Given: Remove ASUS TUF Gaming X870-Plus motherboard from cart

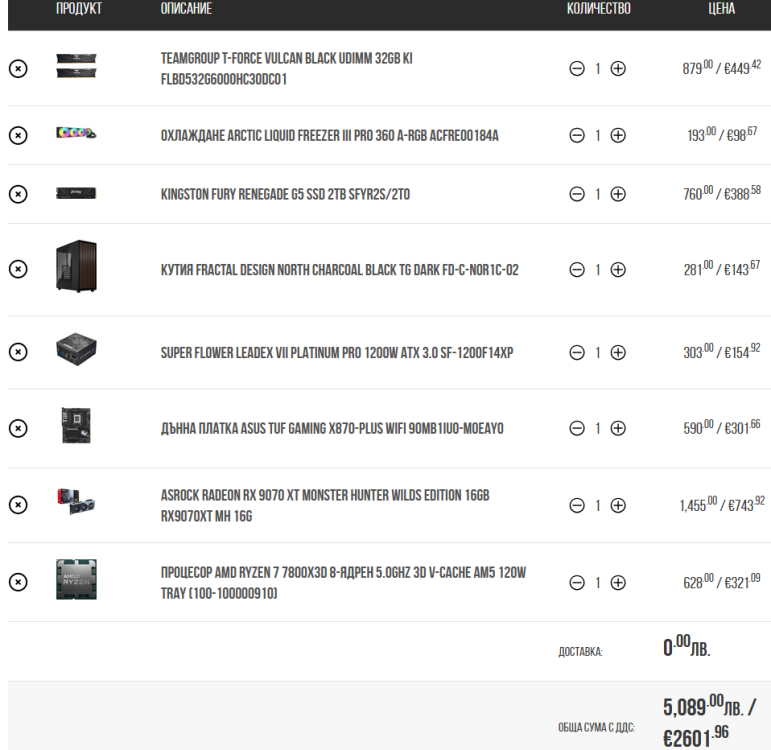Looking at the screenshot, I should click(x=18, y=428).
